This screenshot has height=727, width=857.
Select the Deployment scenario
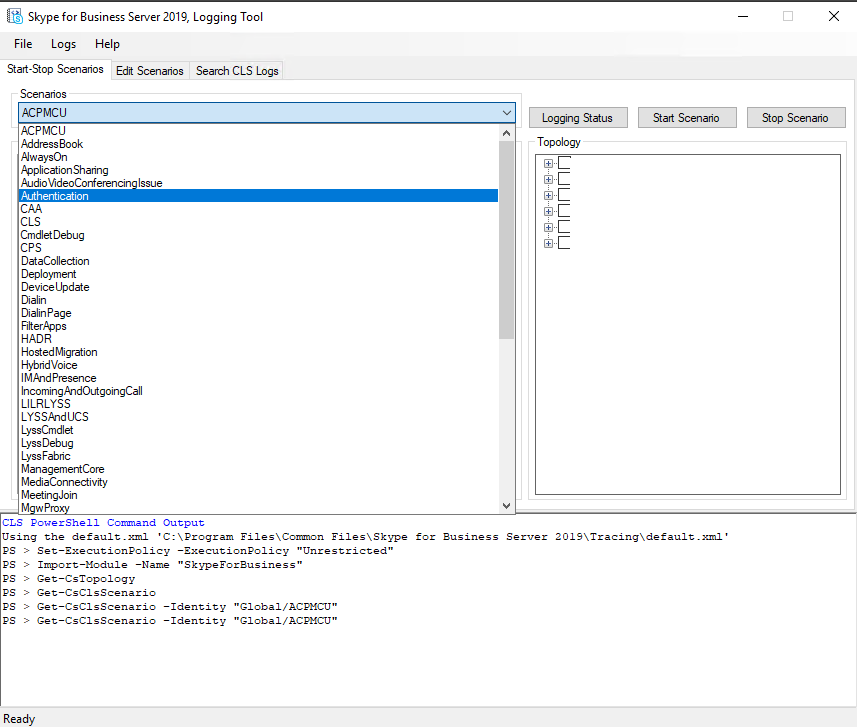point(259,274)
